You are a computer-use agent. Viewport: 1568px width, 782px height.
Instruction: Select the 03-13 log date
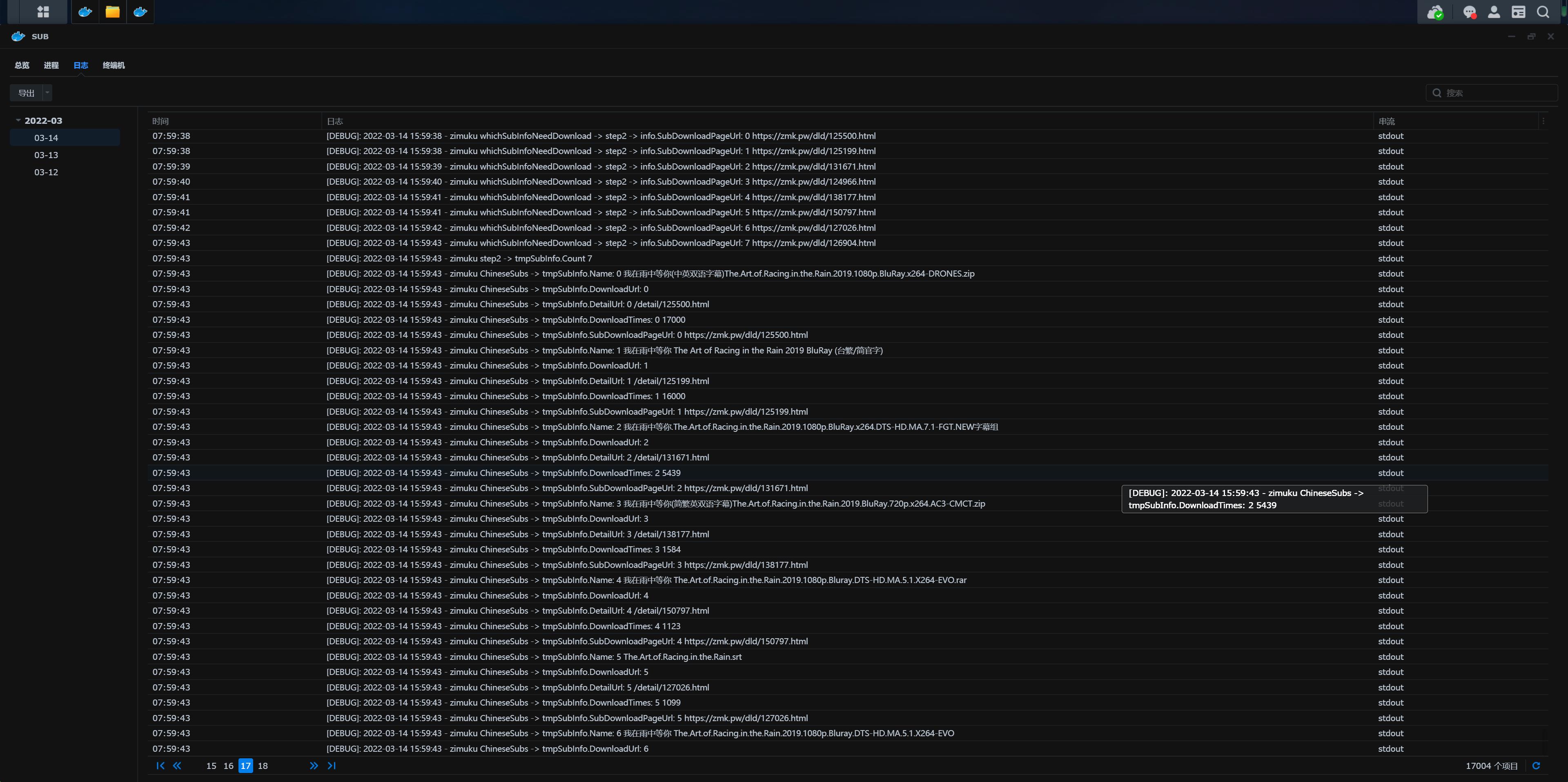(x=46, y=155)
